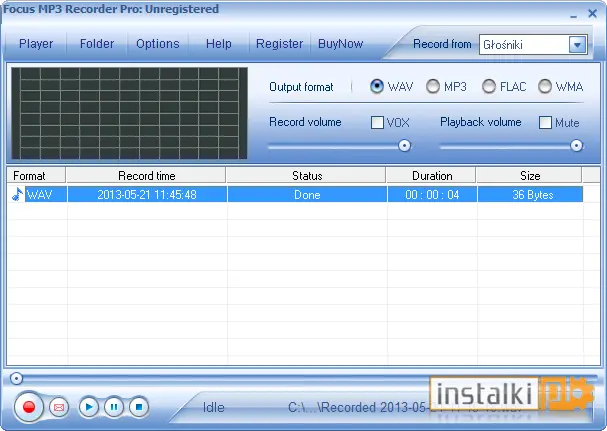Sort by the Duration column header
Viewport: 607px width, 431px height.
[x=432, y=175]
